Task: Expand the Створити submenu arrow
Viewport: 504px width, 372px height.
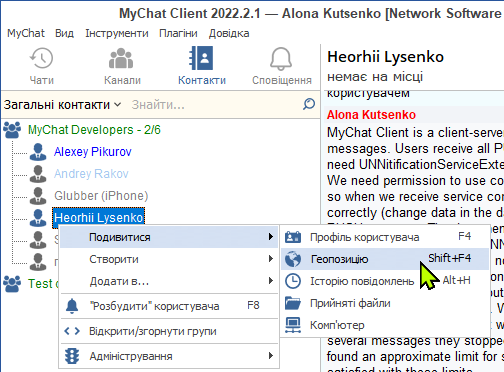Action: point(271,259)
